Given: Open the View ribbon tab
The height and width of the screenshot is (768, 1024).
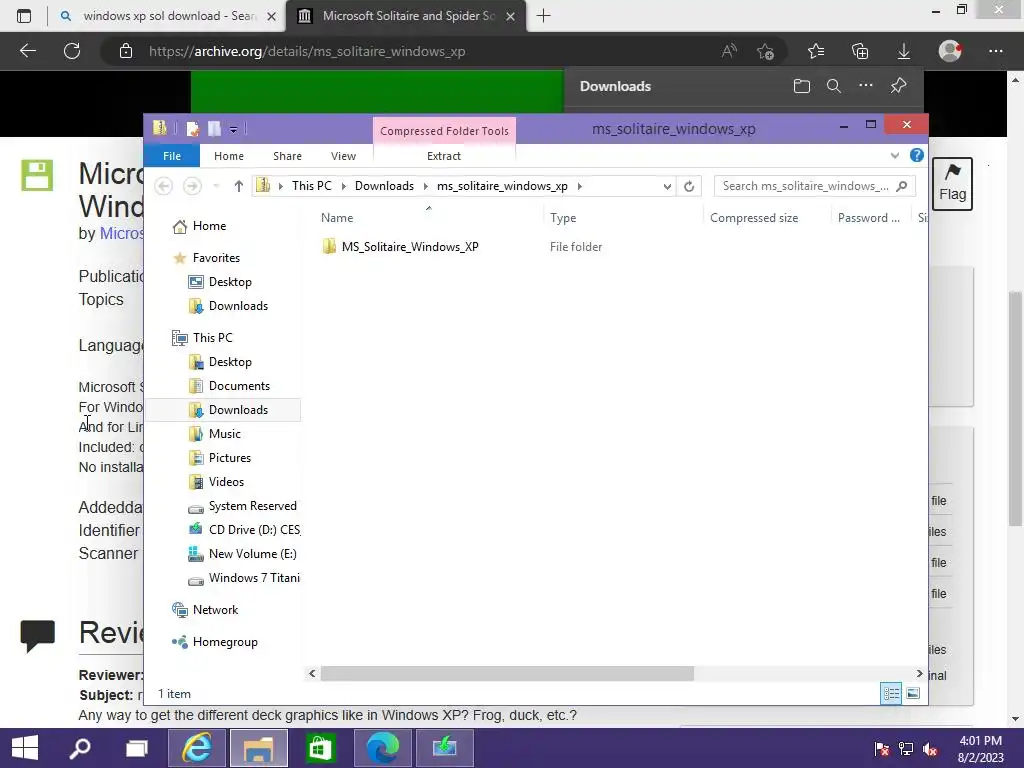Looking at the screenshot, I should tap(344, 156).
